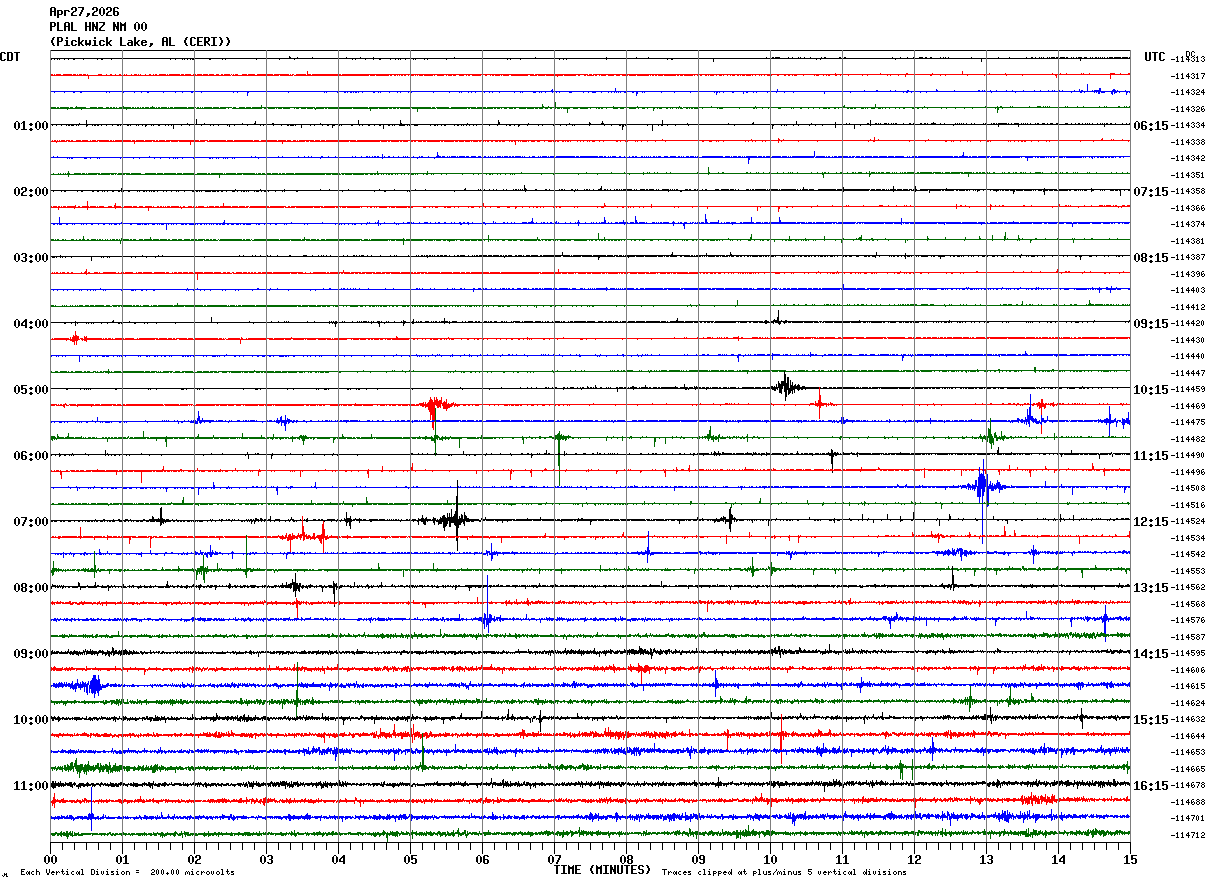Click minute tick label 09 on bottom axis

coord(698,859)
